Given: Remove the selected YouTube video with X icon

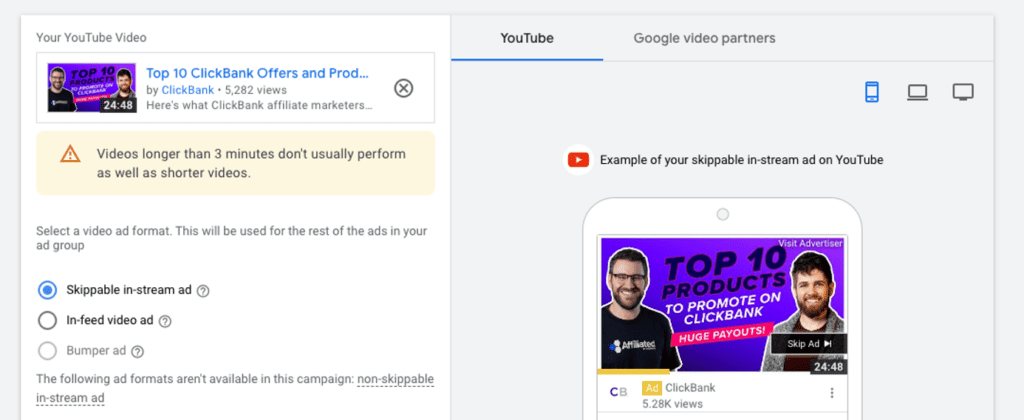Looking at the screenshot, I should tap(403, 88).
